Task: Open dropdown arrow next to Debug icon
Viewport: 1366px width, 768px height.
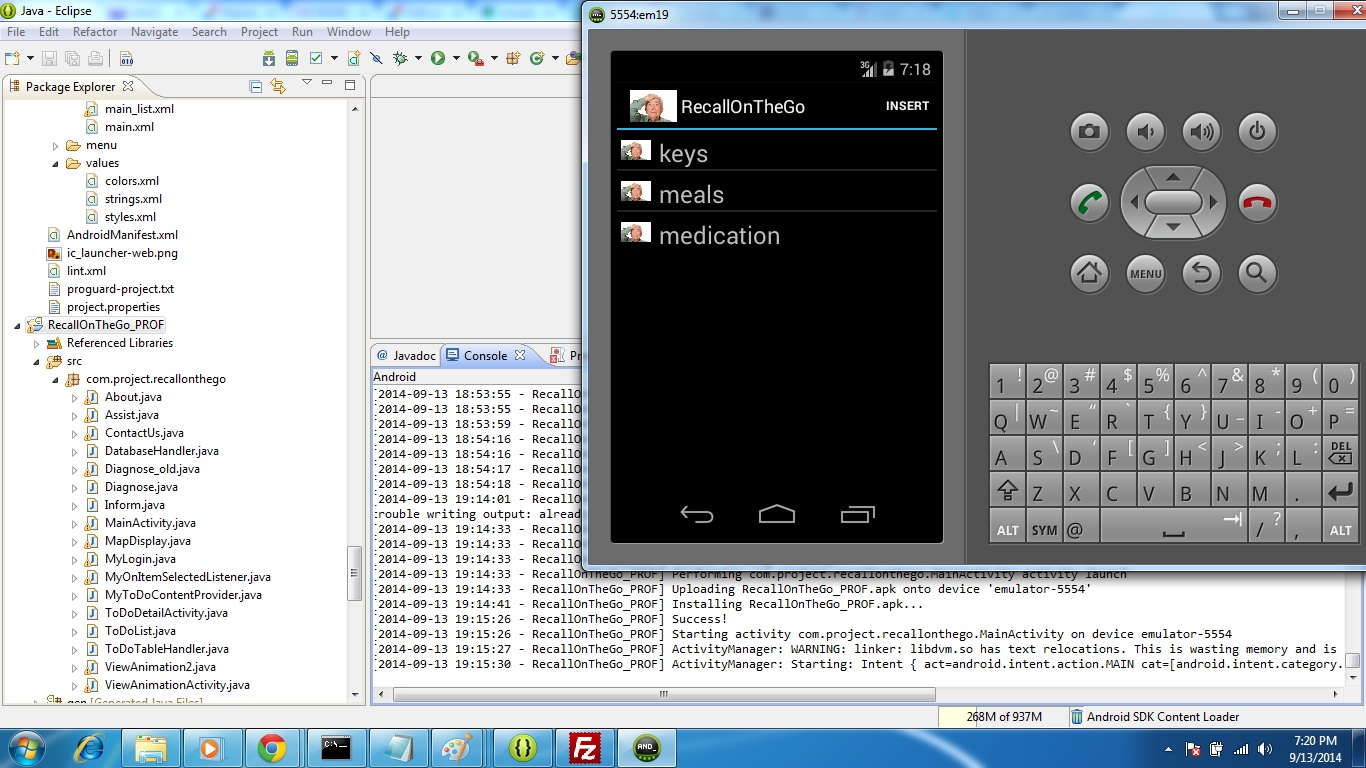Action: point(418,58)
